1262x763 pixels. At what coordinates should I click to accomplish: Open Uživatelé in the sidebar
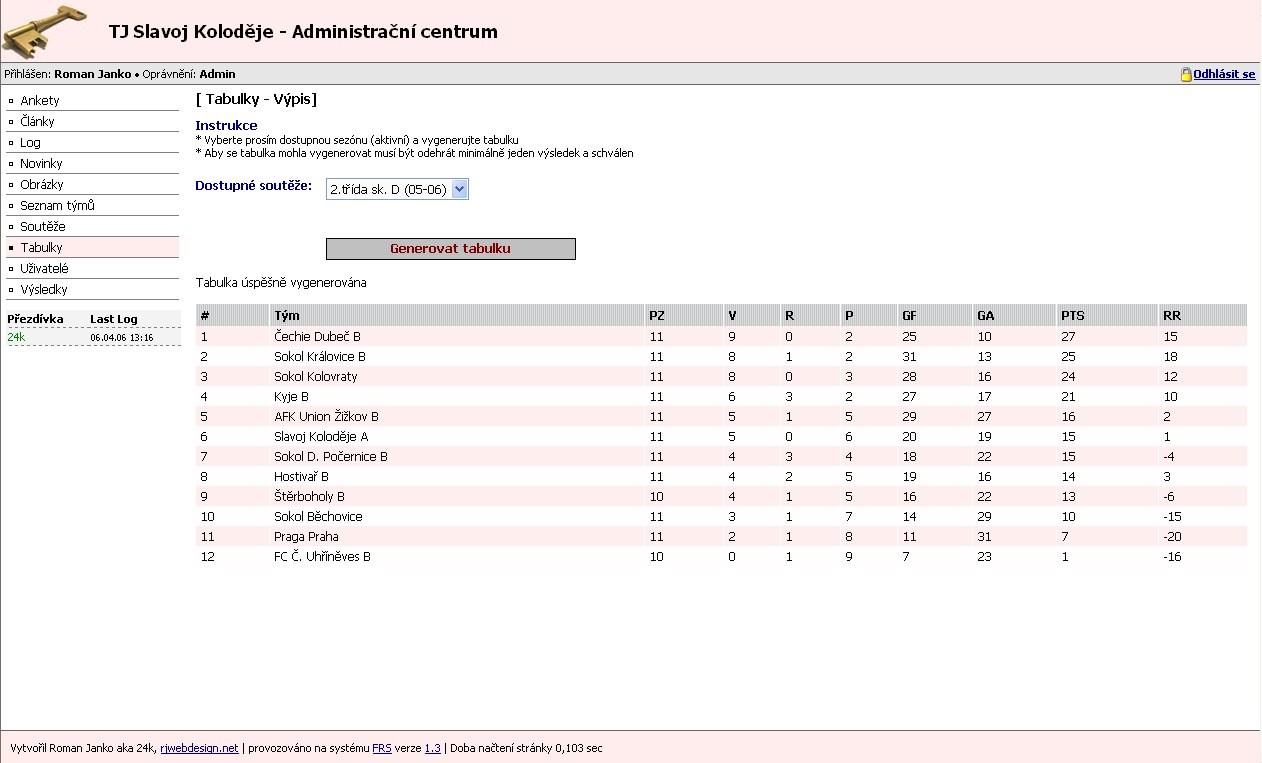coord(44,269)
